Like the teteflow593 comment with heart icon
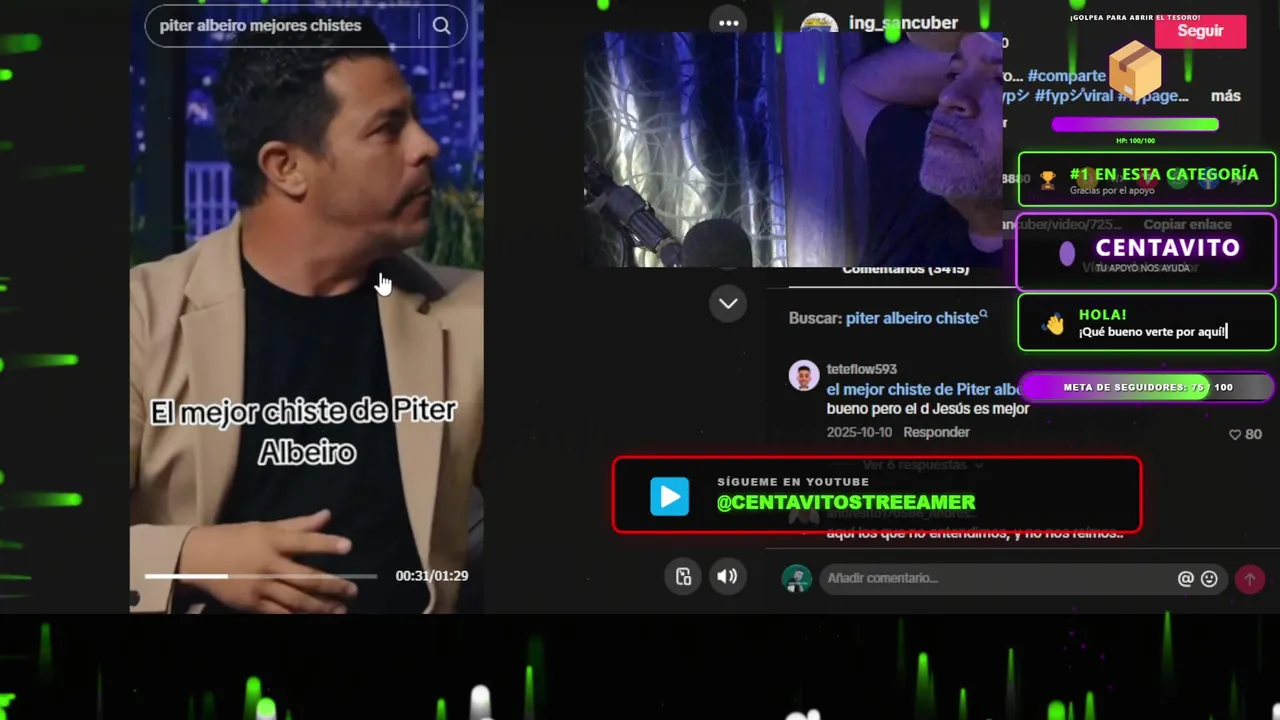This screenshot has width=1280, height=720. pos(1235,434)
